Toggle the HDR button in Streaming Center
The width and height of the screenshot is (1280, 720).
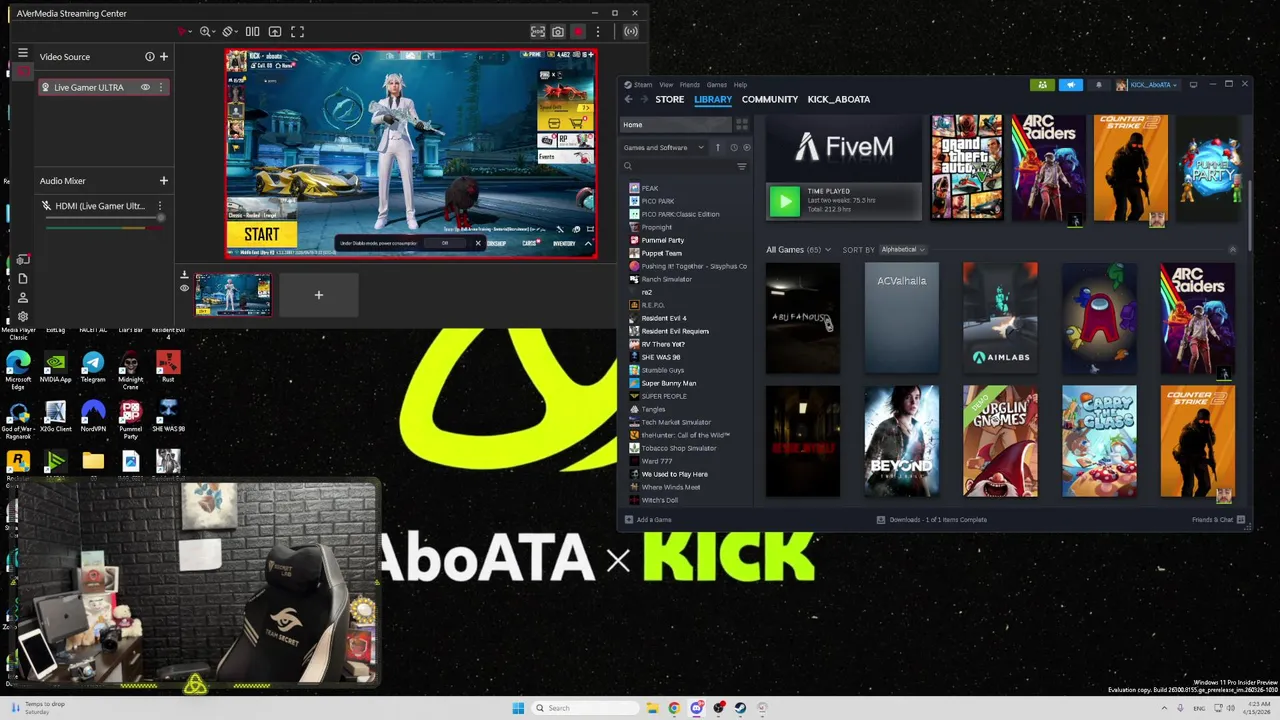click(x=538, y=32)
